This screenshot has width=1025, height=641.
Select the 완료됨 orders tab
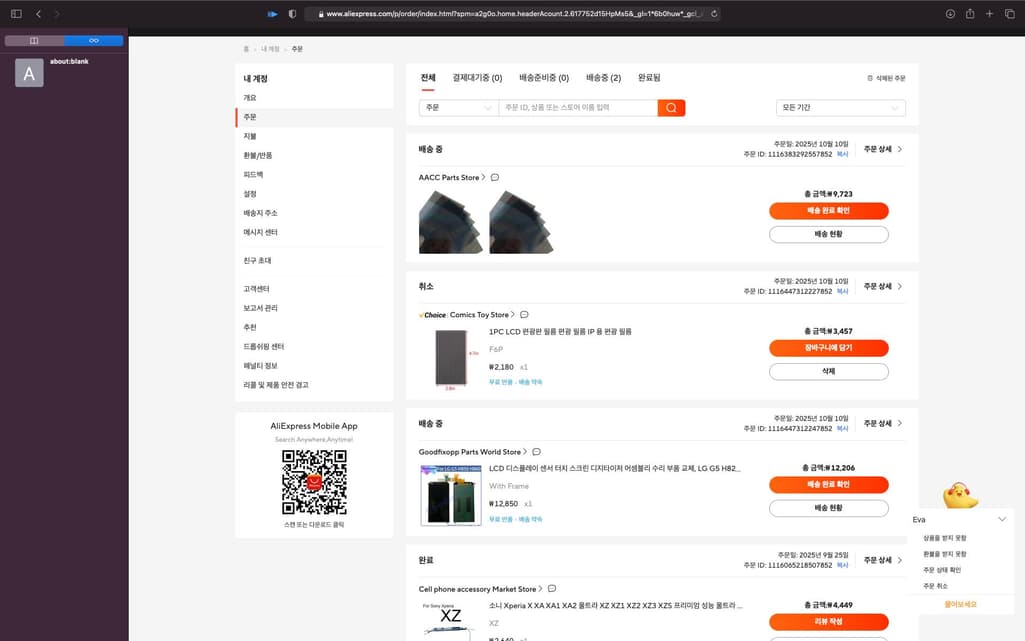(649, 78)
